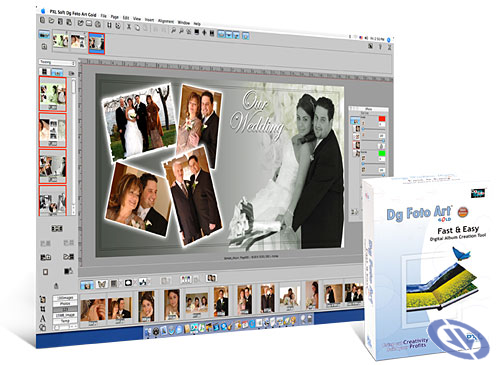The image size is (500, 365).
Task: Click the red color swatch in the right panel
Action: [x=382, y=119]
